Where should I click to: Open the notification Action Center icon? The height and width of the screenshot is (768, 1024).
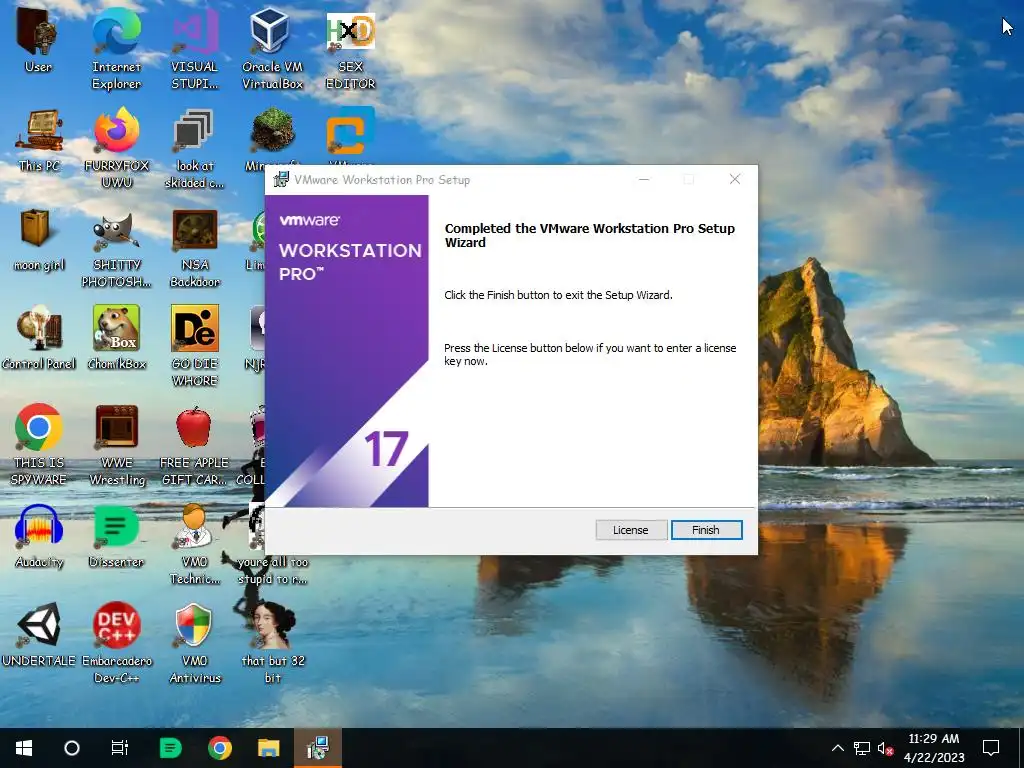991,748
